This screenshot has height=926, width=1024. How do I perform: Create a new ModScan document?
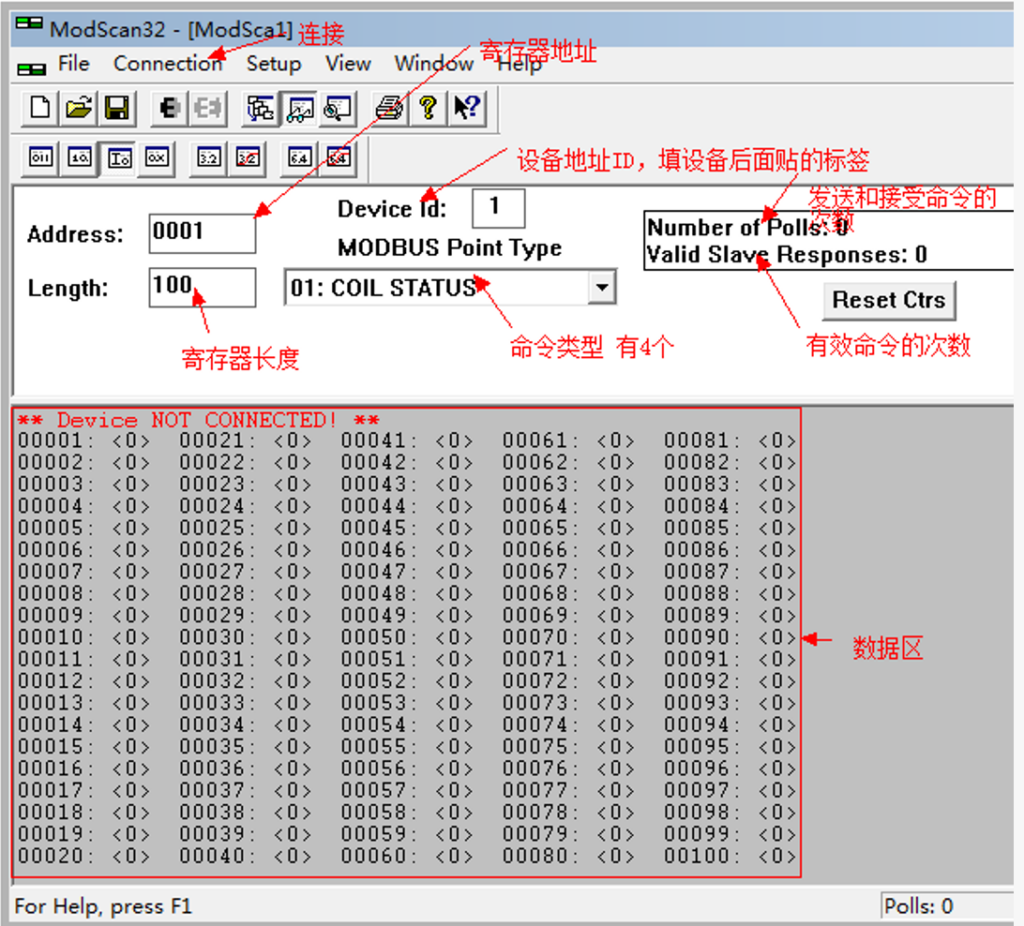tap(40, 108)
